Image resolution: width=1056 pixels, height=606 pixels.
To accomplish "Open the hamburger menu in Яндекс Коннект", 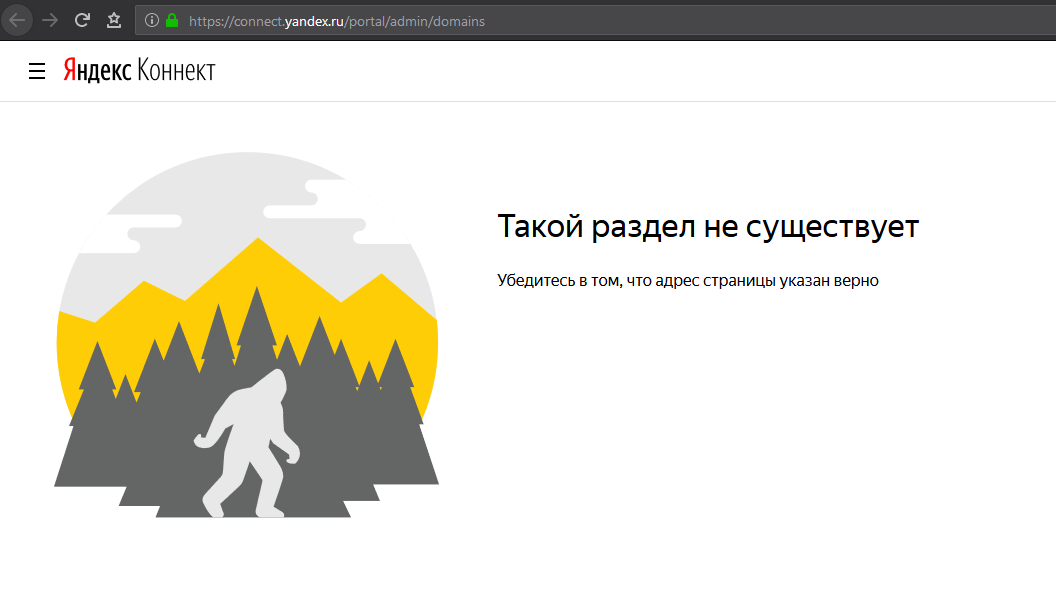I will [37, 71].
